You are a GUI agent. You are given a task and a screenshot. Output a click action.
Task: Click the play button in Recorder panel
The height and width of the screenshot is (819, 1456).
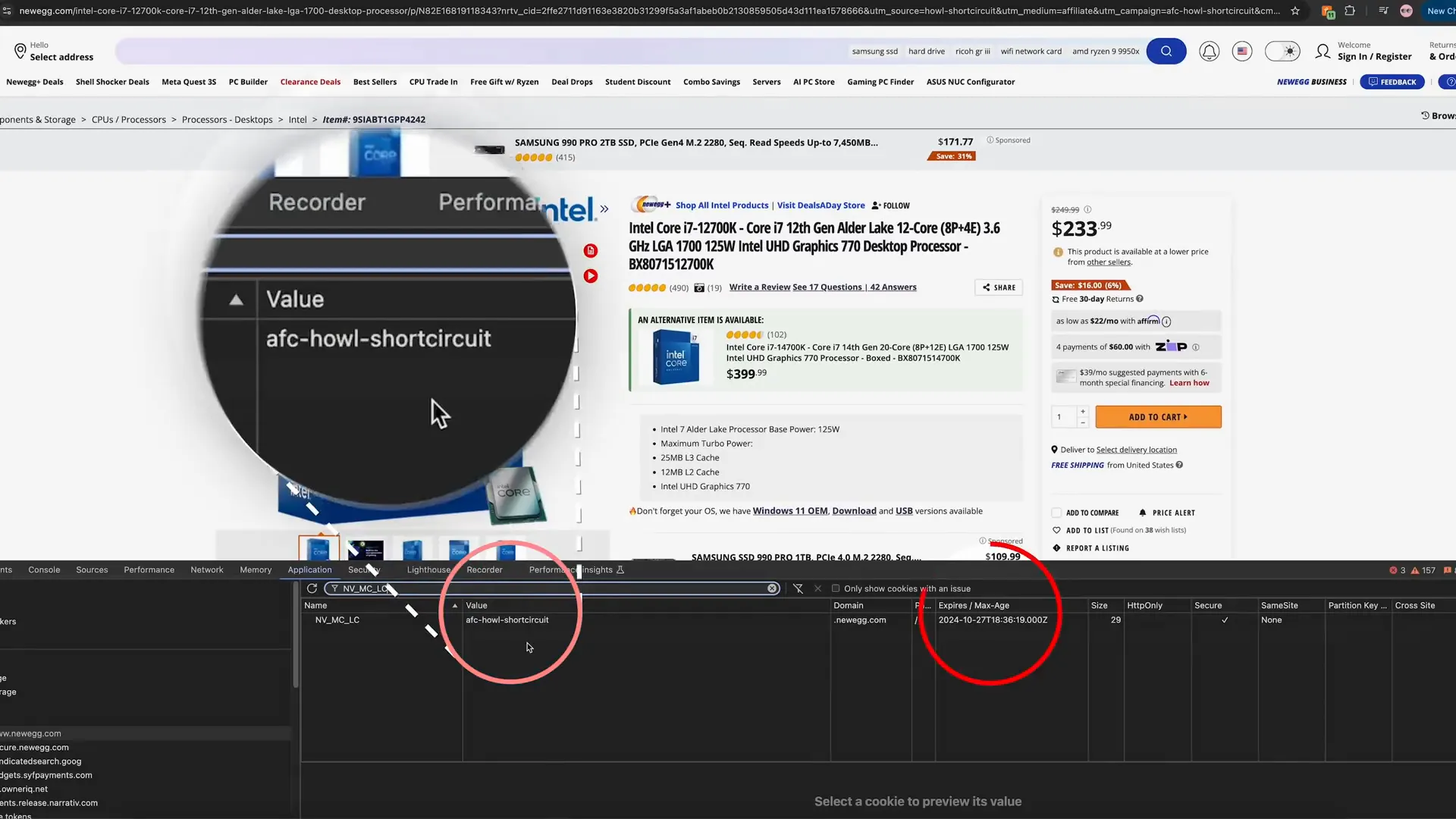point(591,275)
